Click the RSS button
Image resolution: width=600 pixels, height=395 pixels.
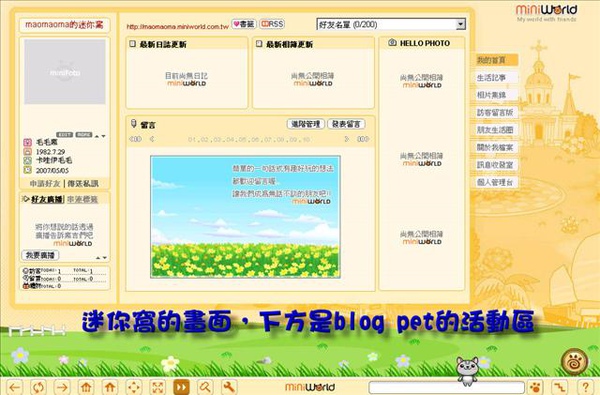point(272,24)
